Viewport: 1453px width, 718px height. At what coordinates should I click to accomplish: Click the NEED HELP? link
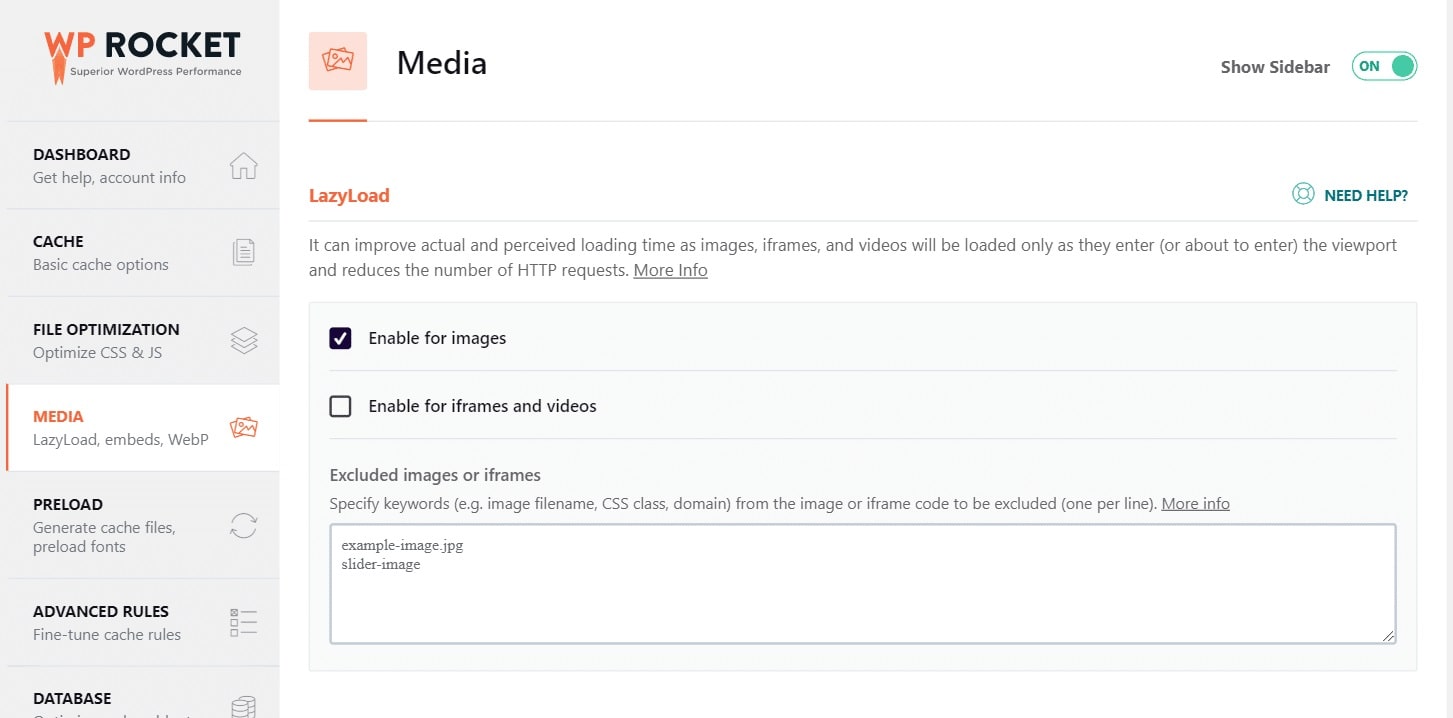point(1366,195)
